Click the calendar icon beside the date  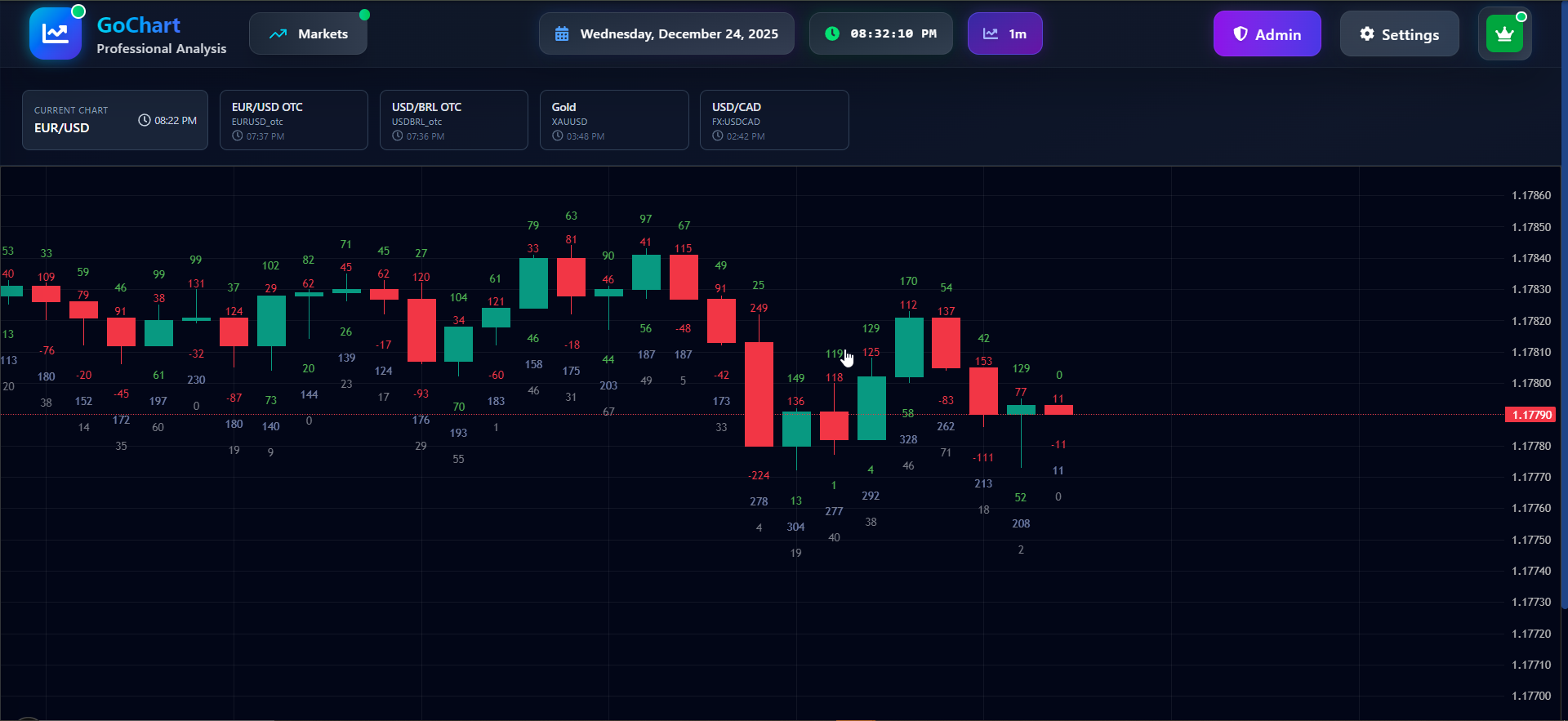[x=562, y=33]
